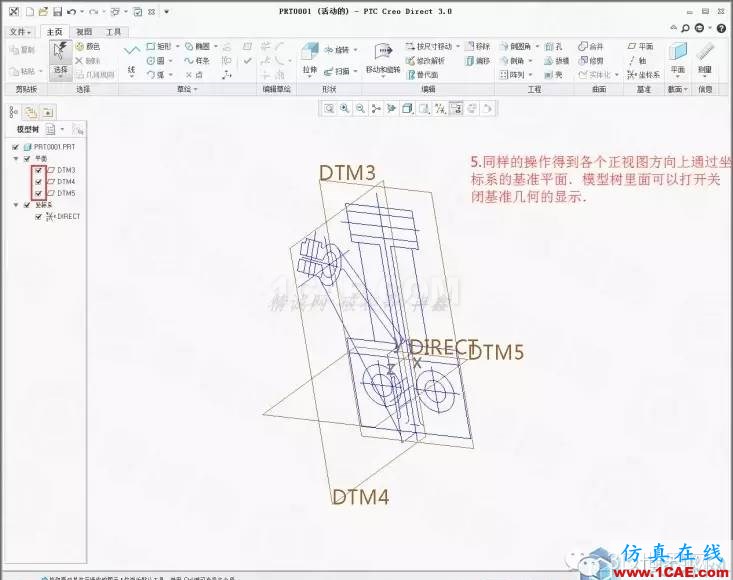
Task: Open the Help question mark icon
Action: coord(721,28)
